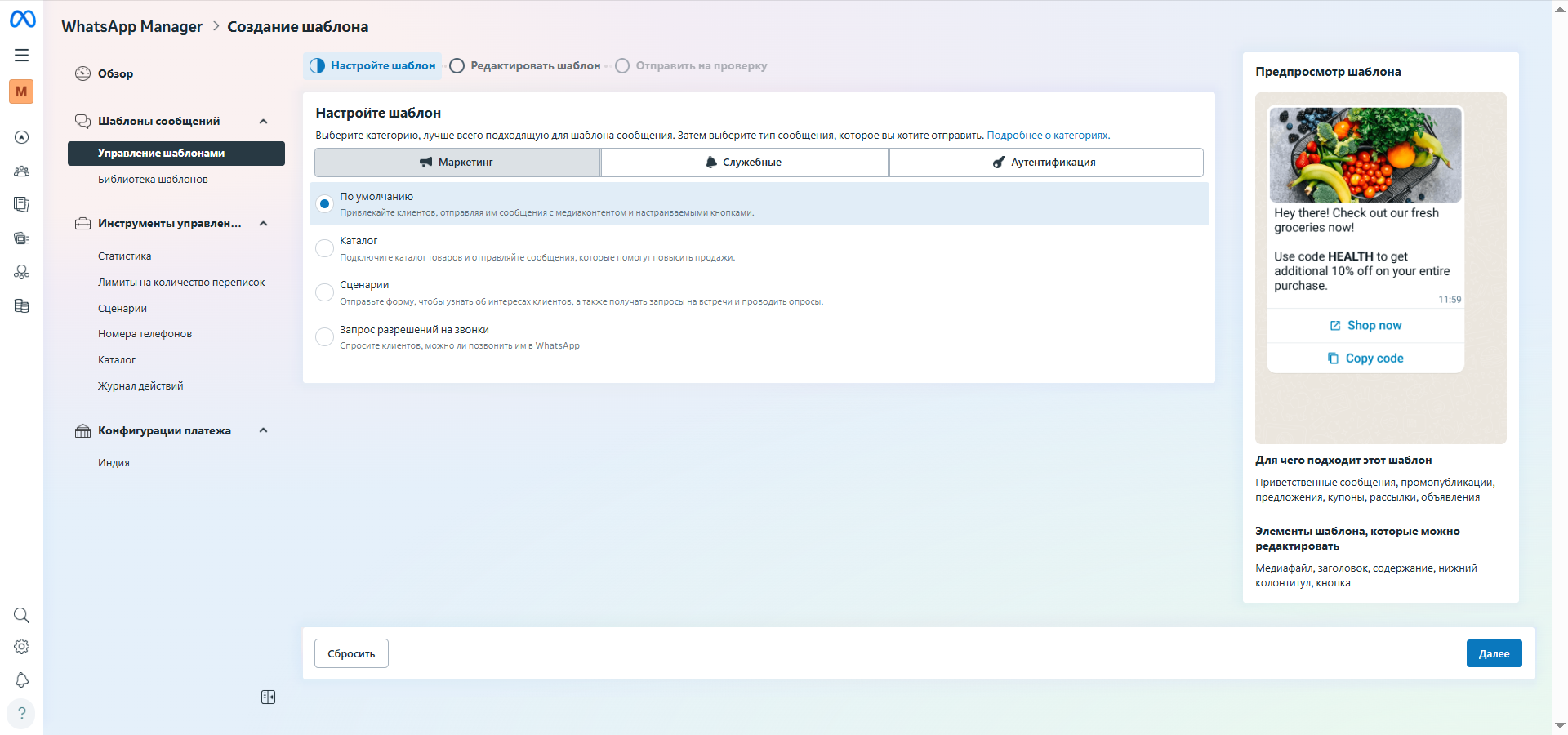
Task: Open the hamburger menu in left rail
Action: [x=22, y=55]
